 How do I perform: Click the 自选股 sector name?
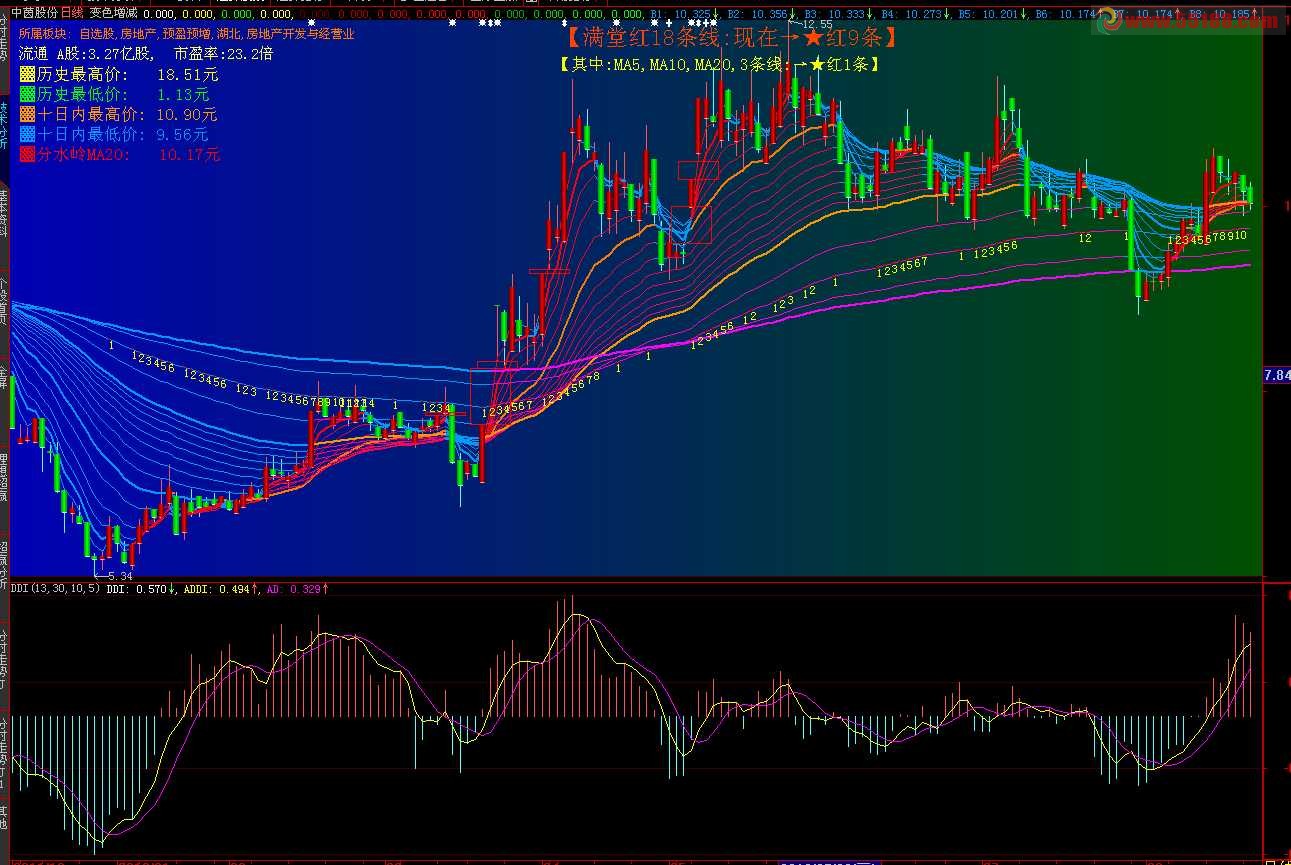(x=97, y=33)
